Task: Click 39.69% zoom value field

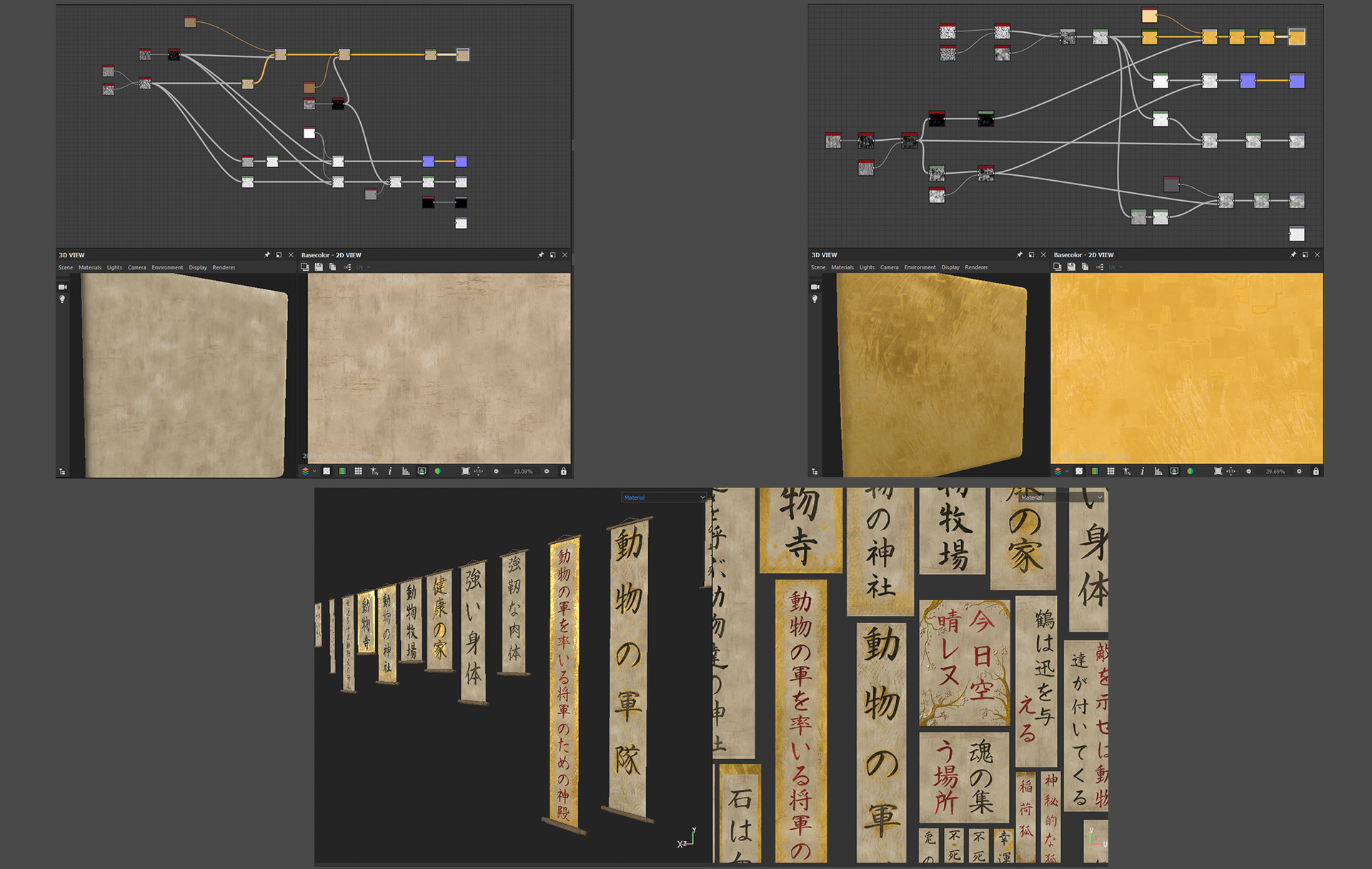Action: (1275, 472)
